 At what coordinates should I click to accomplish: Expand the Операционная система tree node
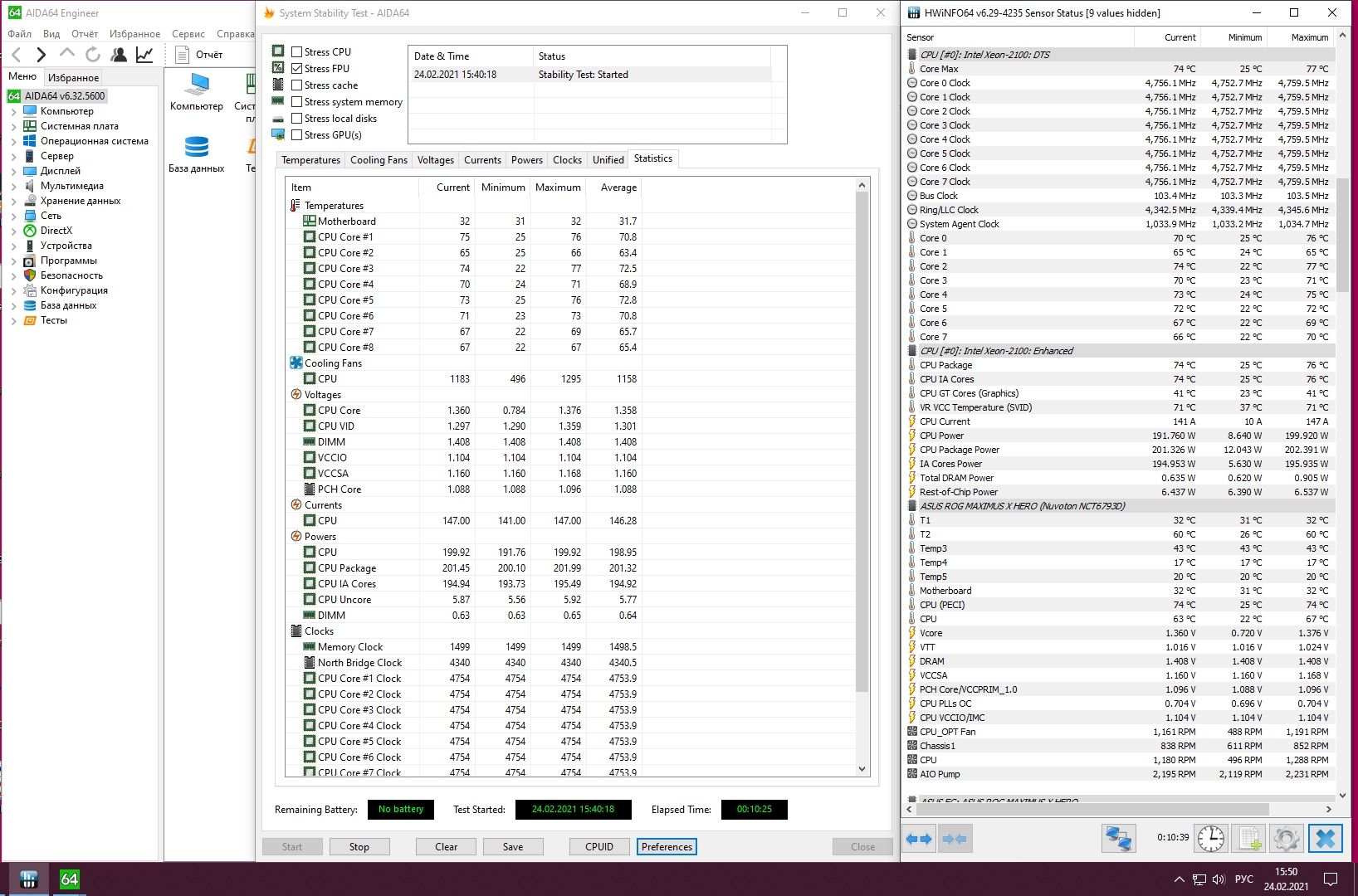coord(13,141)
